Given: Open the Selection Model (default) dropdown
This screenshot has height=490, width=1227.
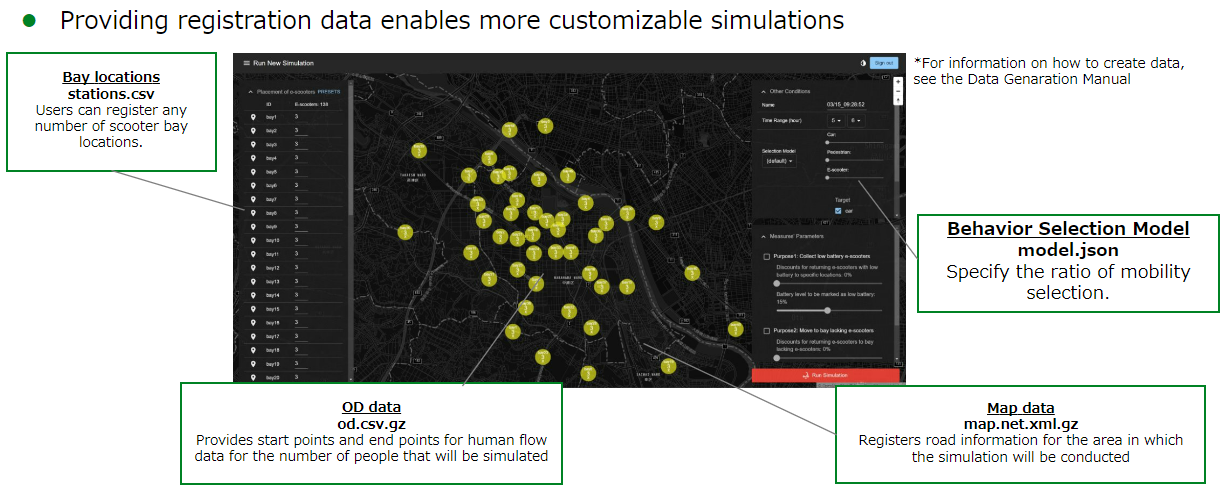Looking at the screenshot, I should [x=778, y=160].
